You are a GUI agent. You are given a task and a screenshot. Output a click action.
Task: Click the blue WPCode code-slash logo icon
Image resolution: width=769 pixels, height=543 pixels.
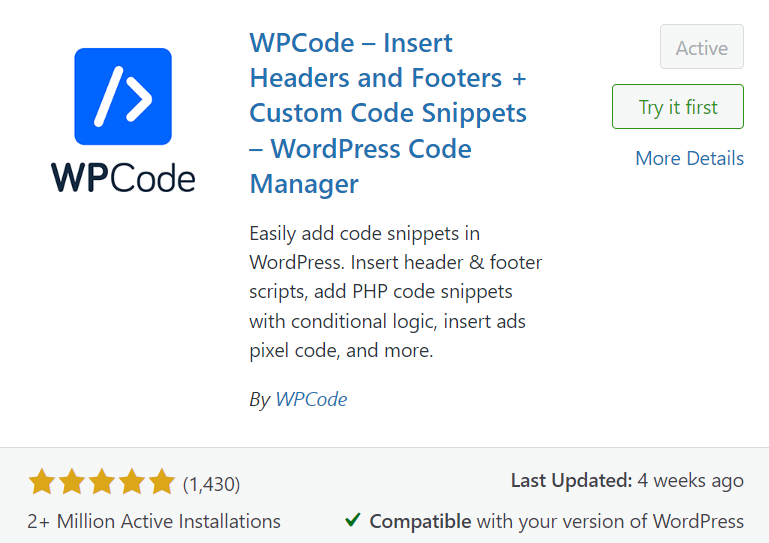(x=123, y=96)
